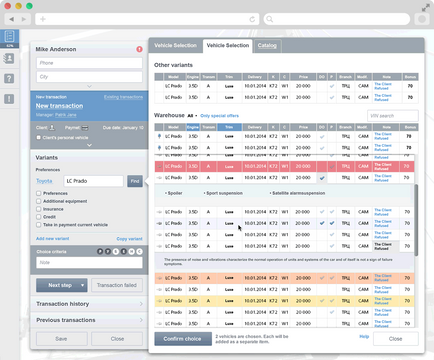The height and width of the screenshot is (360, 434).
Task: Check Client's personal vehicle
Action: [39, 137]
